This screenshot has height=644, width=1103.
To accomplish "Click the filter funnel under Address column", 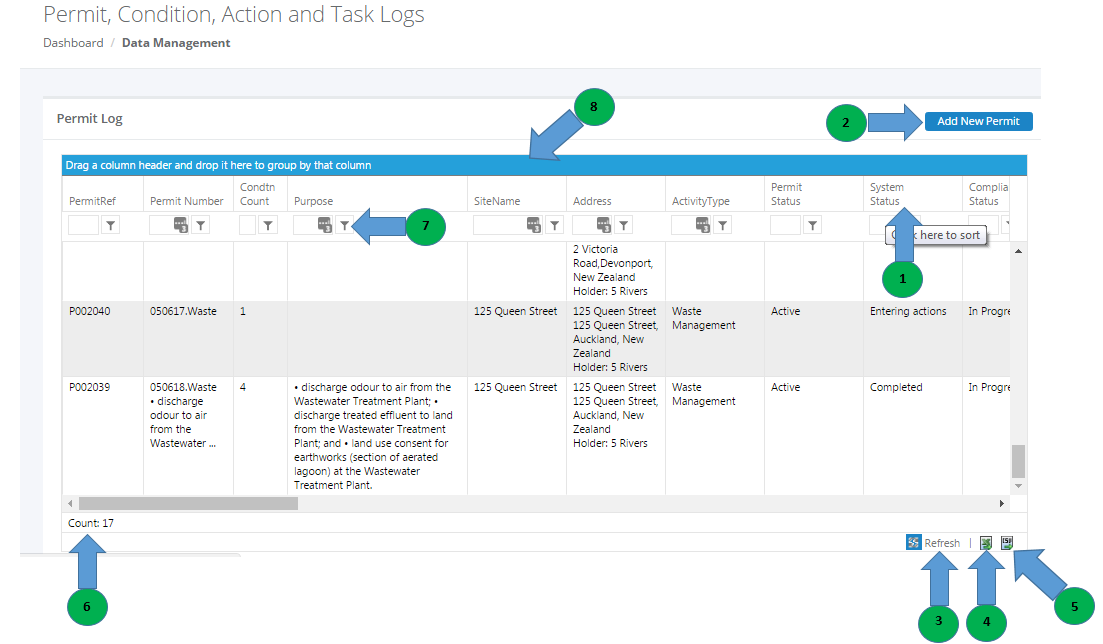I will 622,224.
